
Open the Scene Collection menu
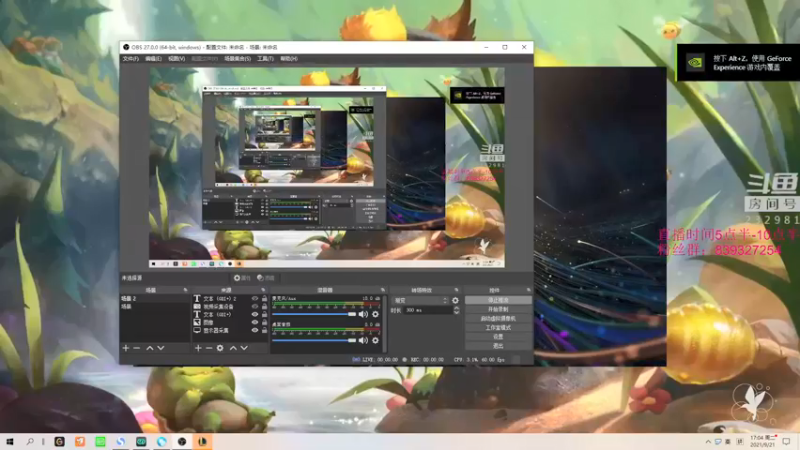[x=237, y=59]
